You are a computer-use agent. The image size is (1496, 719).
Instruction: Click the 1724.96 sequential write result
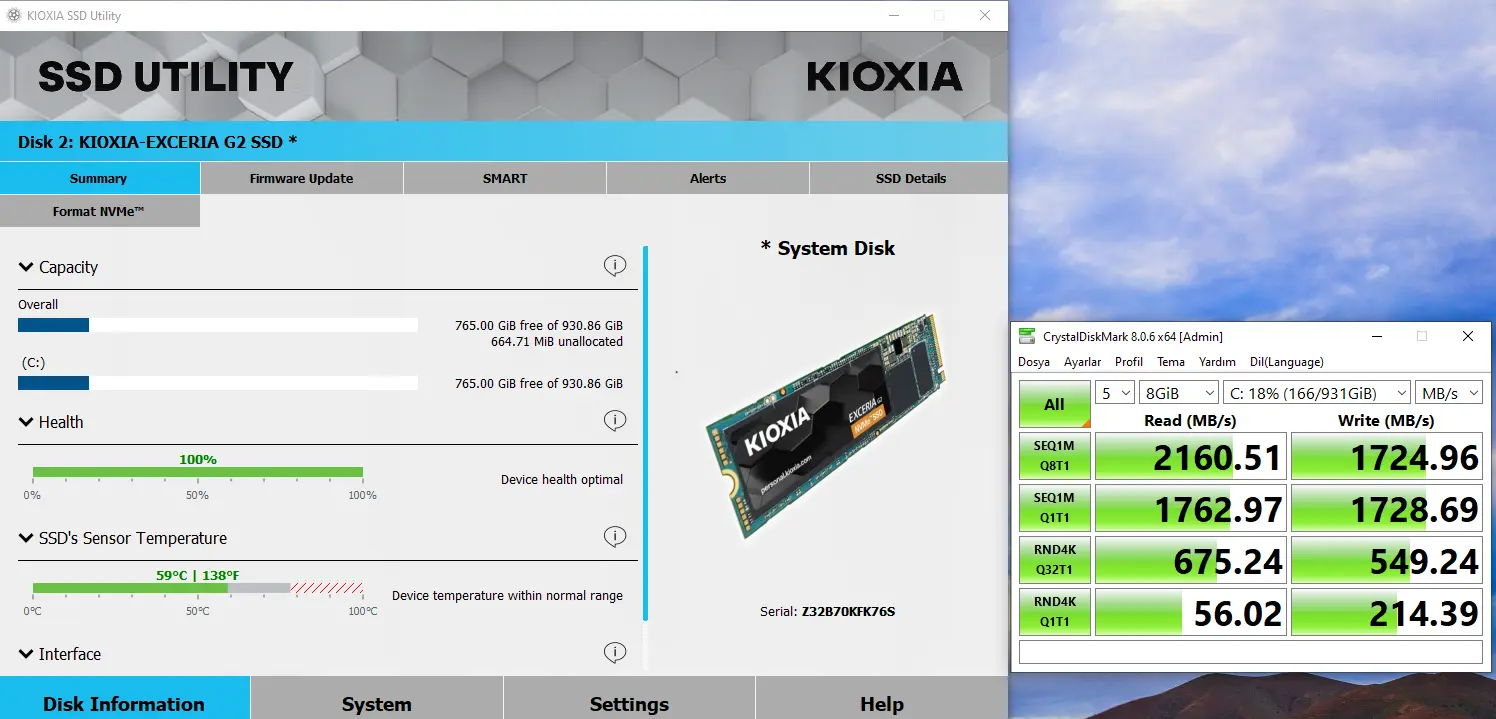click(x=1387, y=457)
